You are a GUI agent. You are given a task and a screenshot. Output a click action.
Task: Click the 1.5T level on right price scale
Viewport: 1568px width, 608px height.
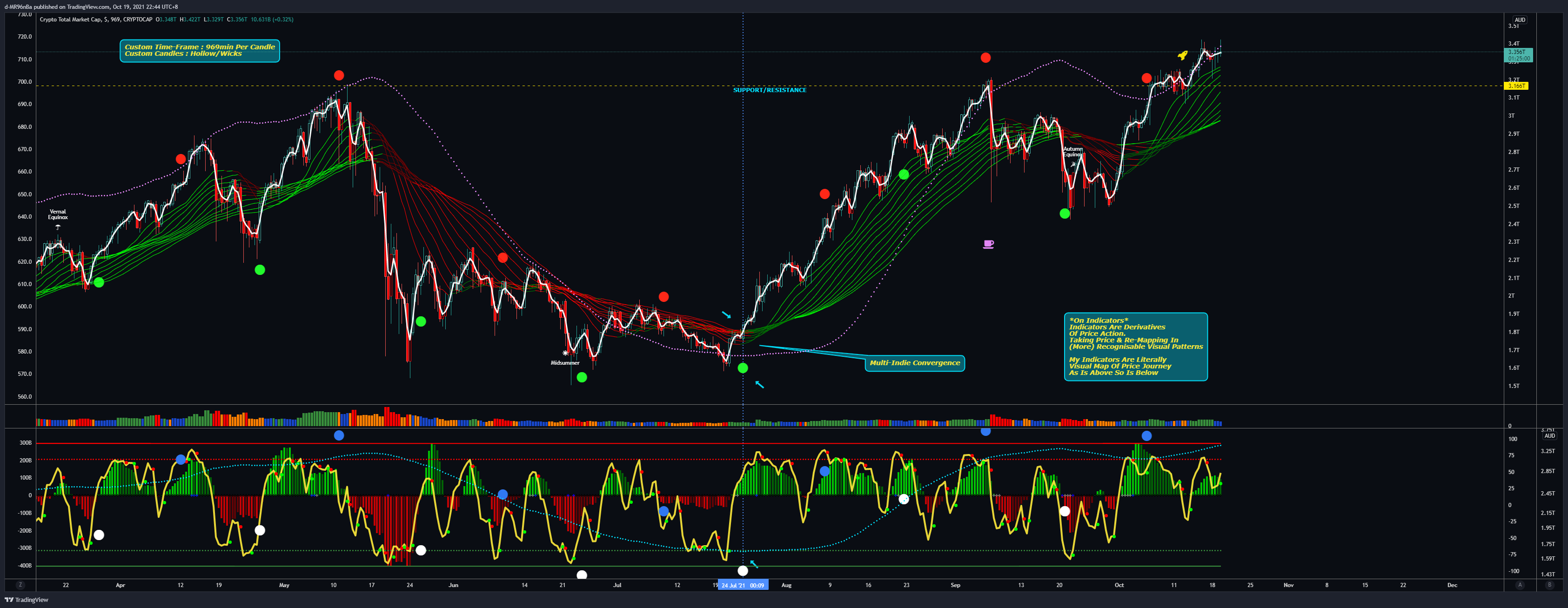coord(1513,386)
